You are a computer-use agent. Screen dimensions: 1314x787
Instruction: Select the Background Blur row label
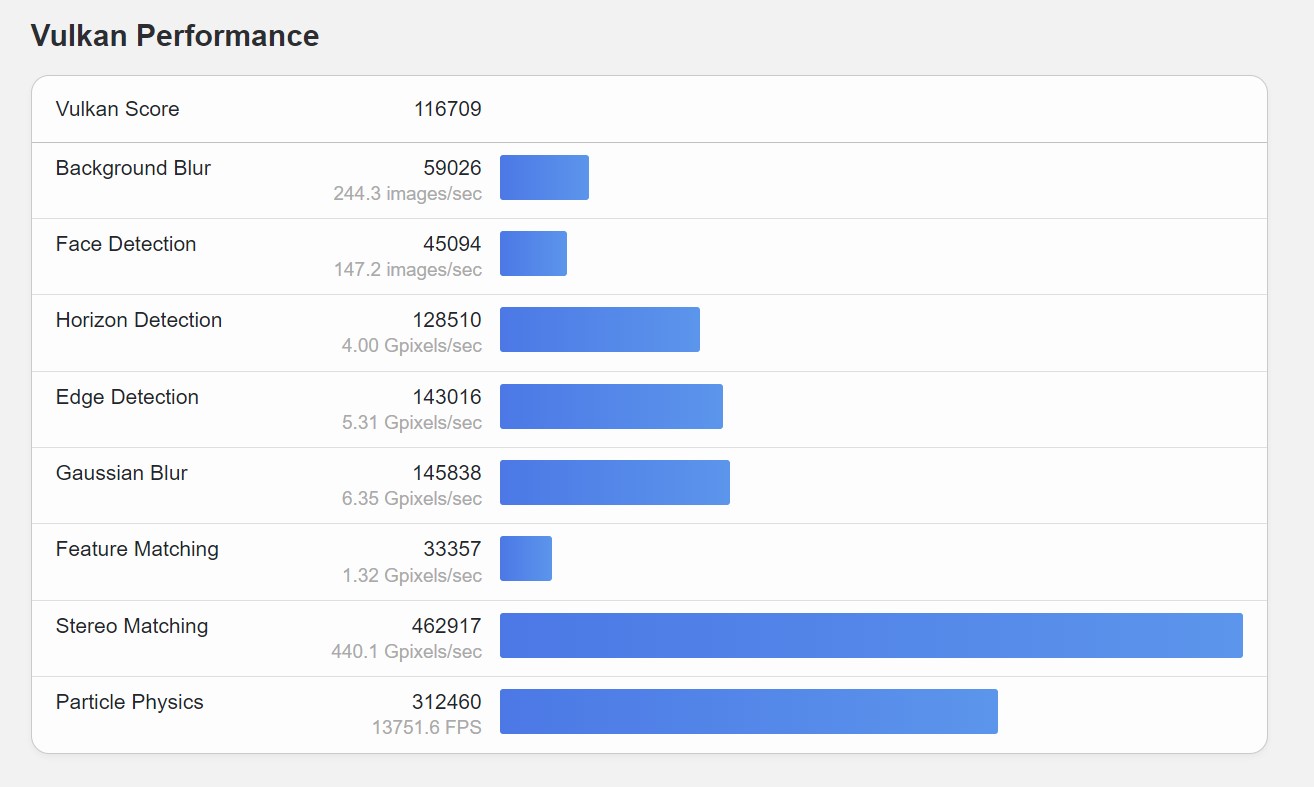pyautogui.click(x=133, y=168)
